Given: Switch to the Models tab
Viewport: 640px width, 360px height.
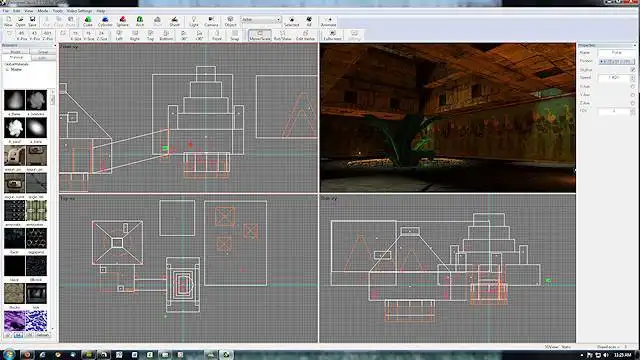Looking at the screenshot, I should (16, 52).
